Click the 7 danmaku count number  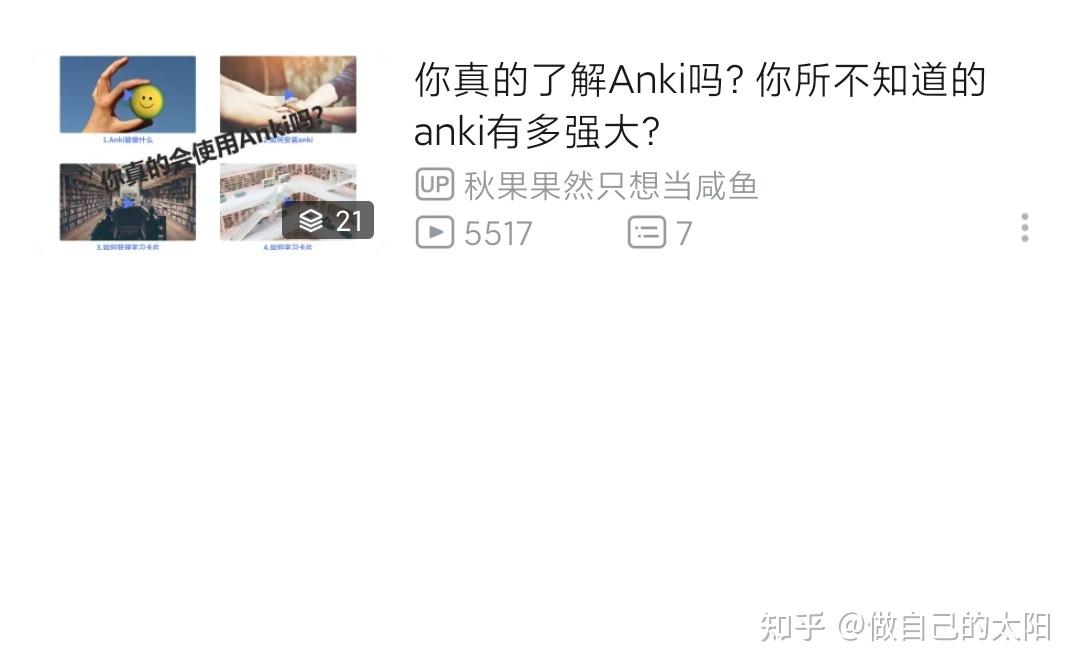683,234
